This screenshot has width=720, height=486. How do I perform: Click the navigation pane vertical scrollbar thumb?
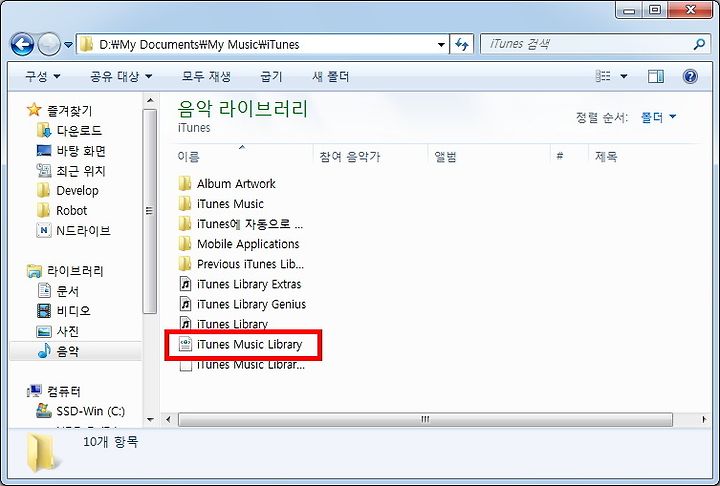pos(150,211)
